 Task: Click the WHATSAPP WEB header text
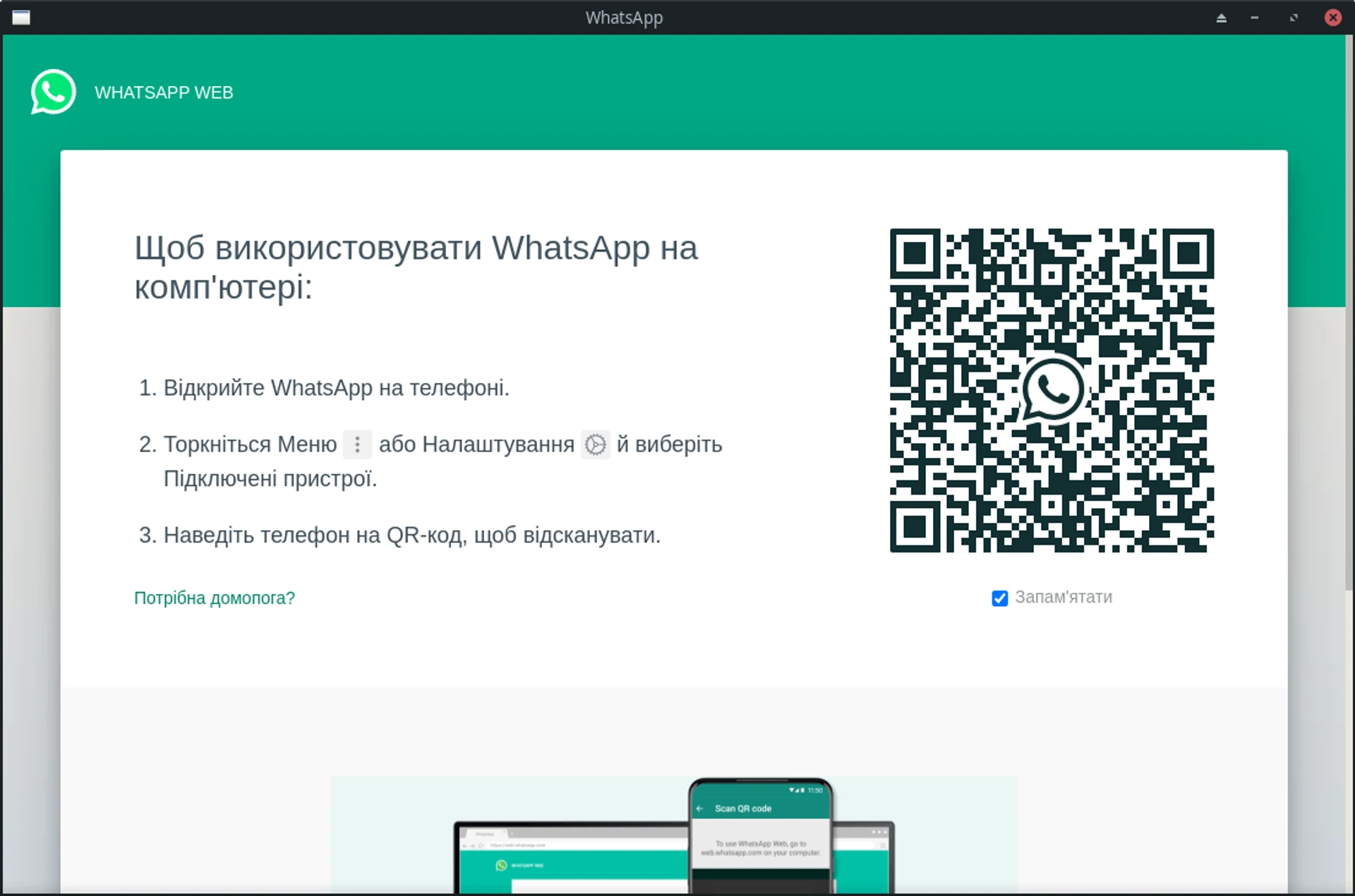pos(164,92)
